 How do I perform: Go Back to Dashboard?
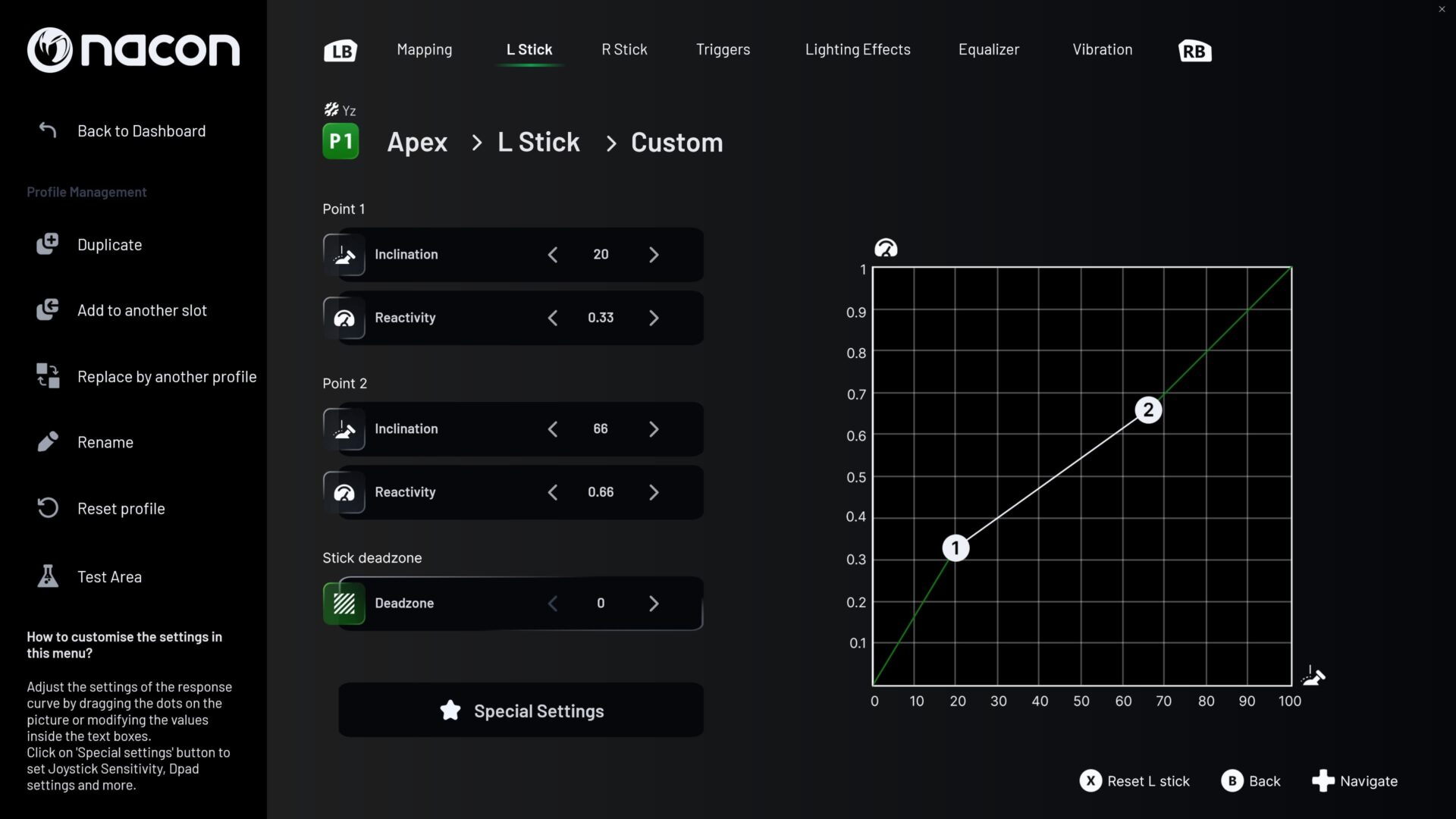click(141, 131)
